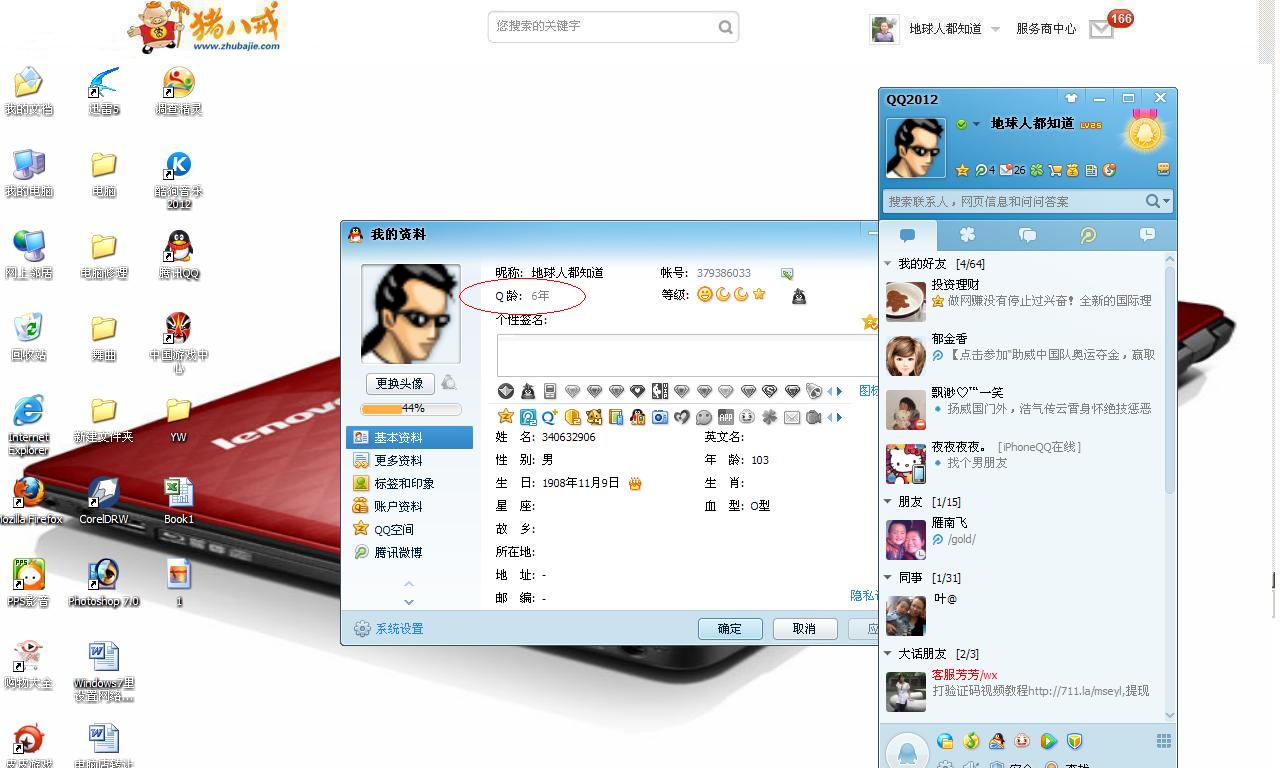Switch to the Weibo tab in QQ
This screenshot has width=1280, height=768.
(x=1087, y=235)
